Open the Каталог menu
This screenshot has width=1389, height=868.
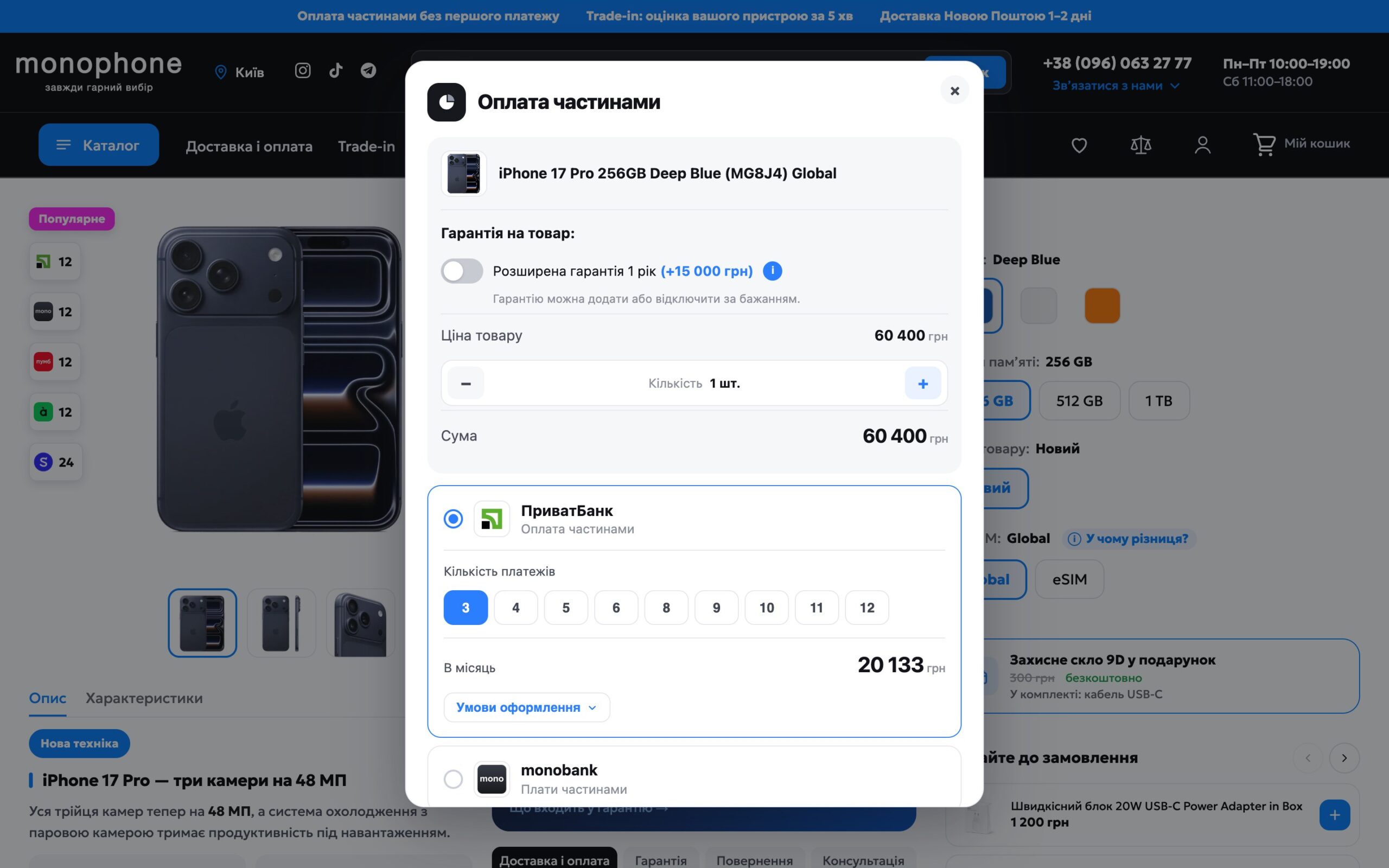coord(99,145)
